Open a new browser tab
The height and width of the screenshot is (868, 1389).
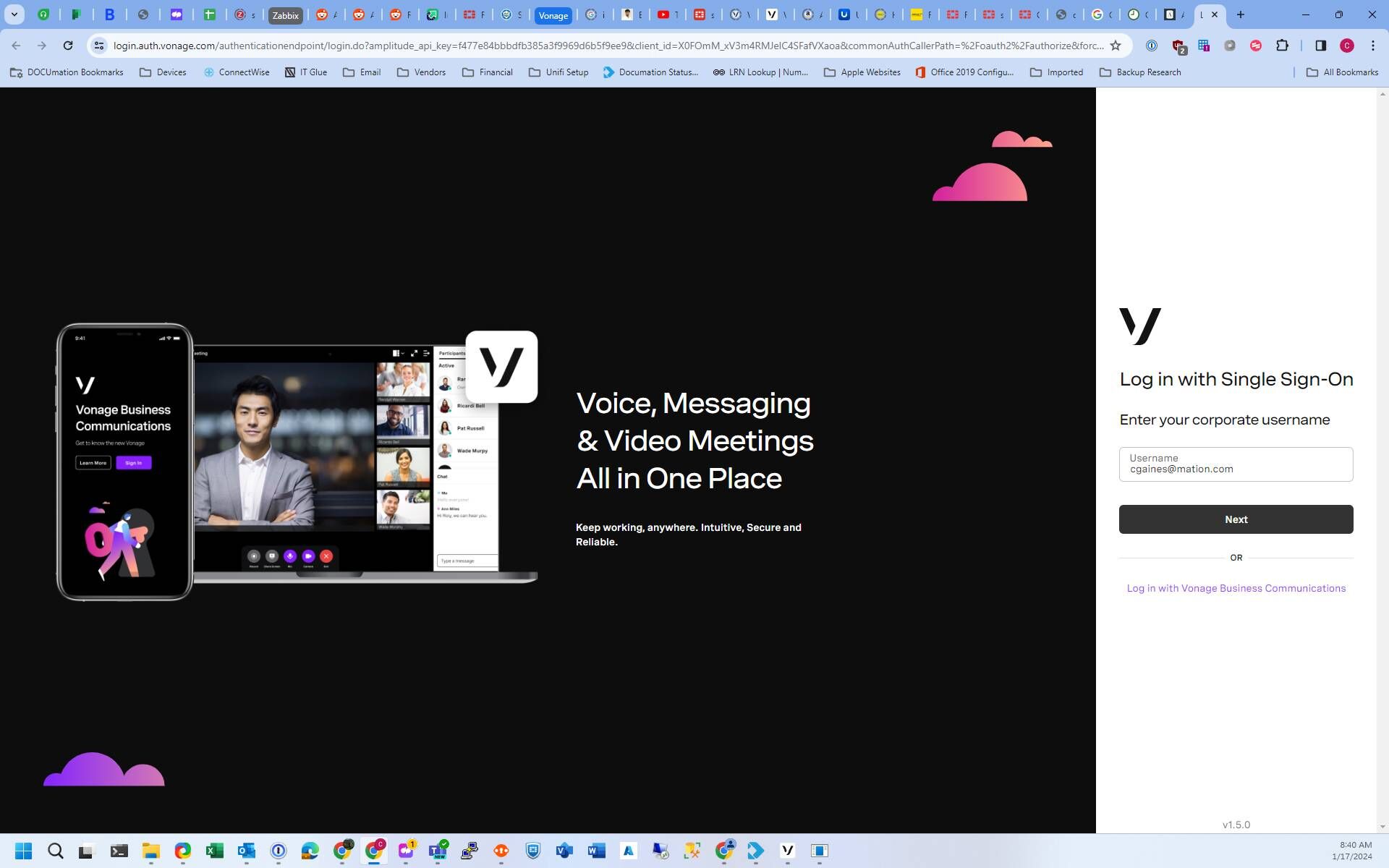[x=1241, y=14]
